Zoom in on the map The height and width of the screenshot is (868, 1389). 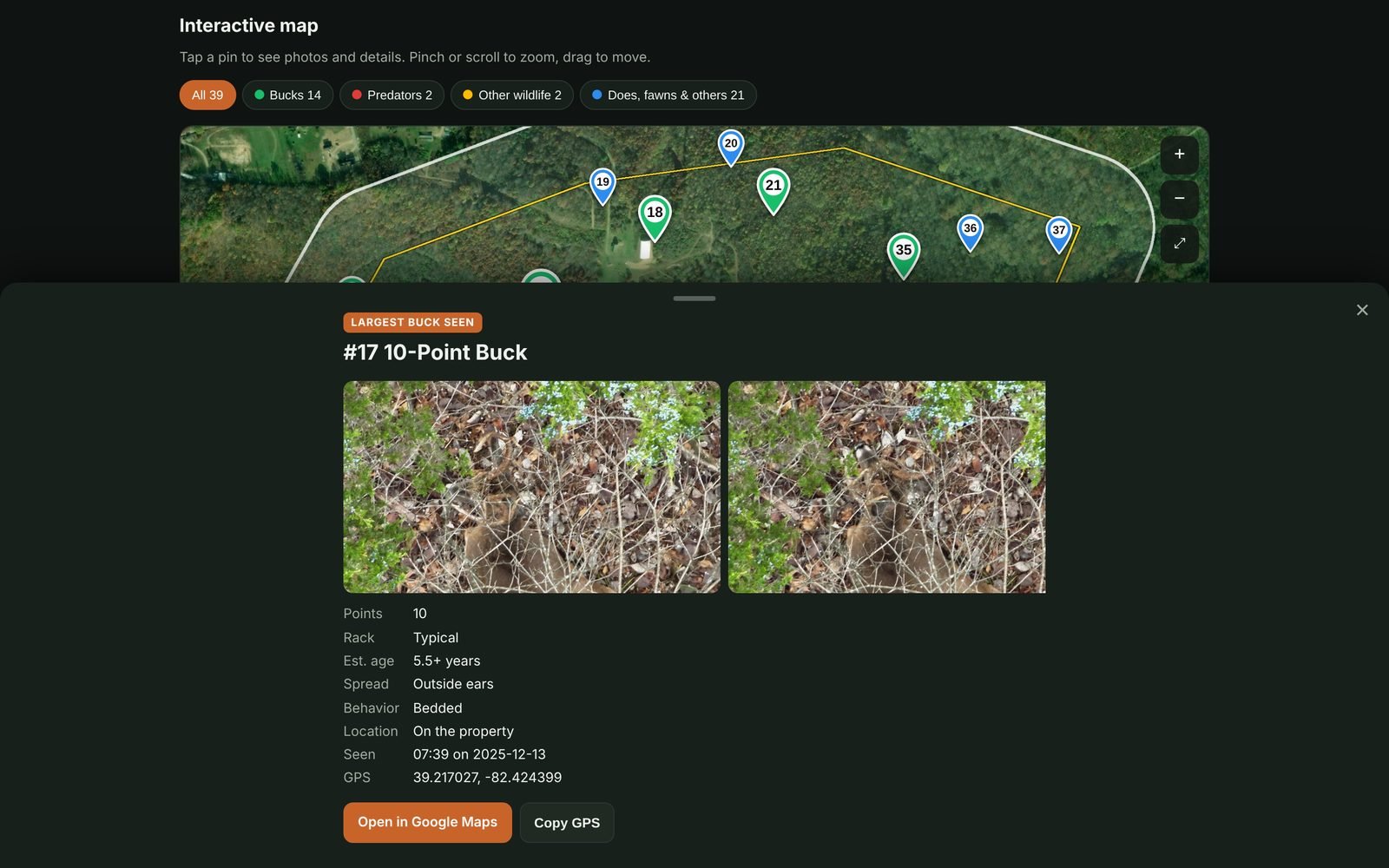(x=1179, y=155)
